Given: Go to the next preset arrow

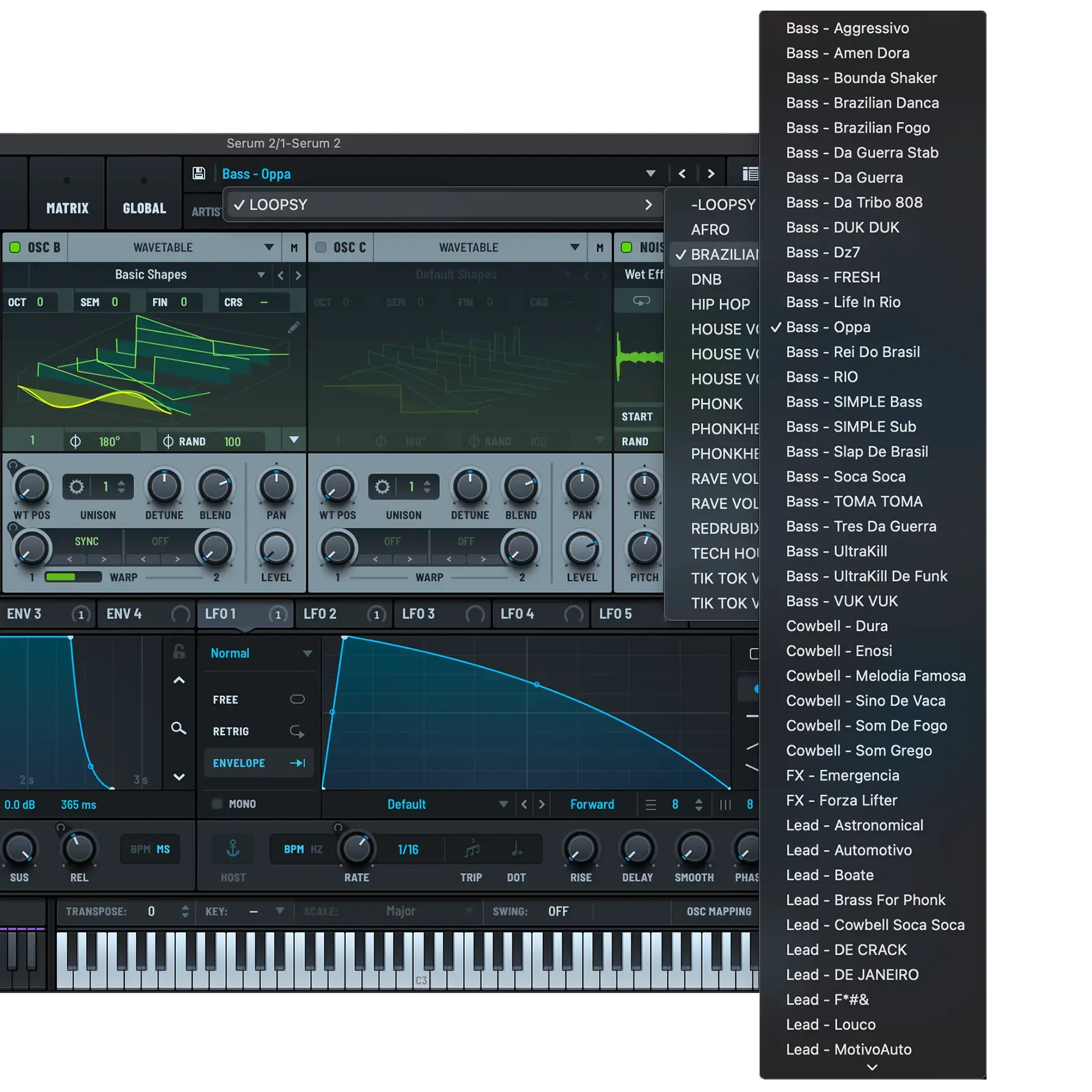Looking at the screenshot, I should (x=711, y=173).
